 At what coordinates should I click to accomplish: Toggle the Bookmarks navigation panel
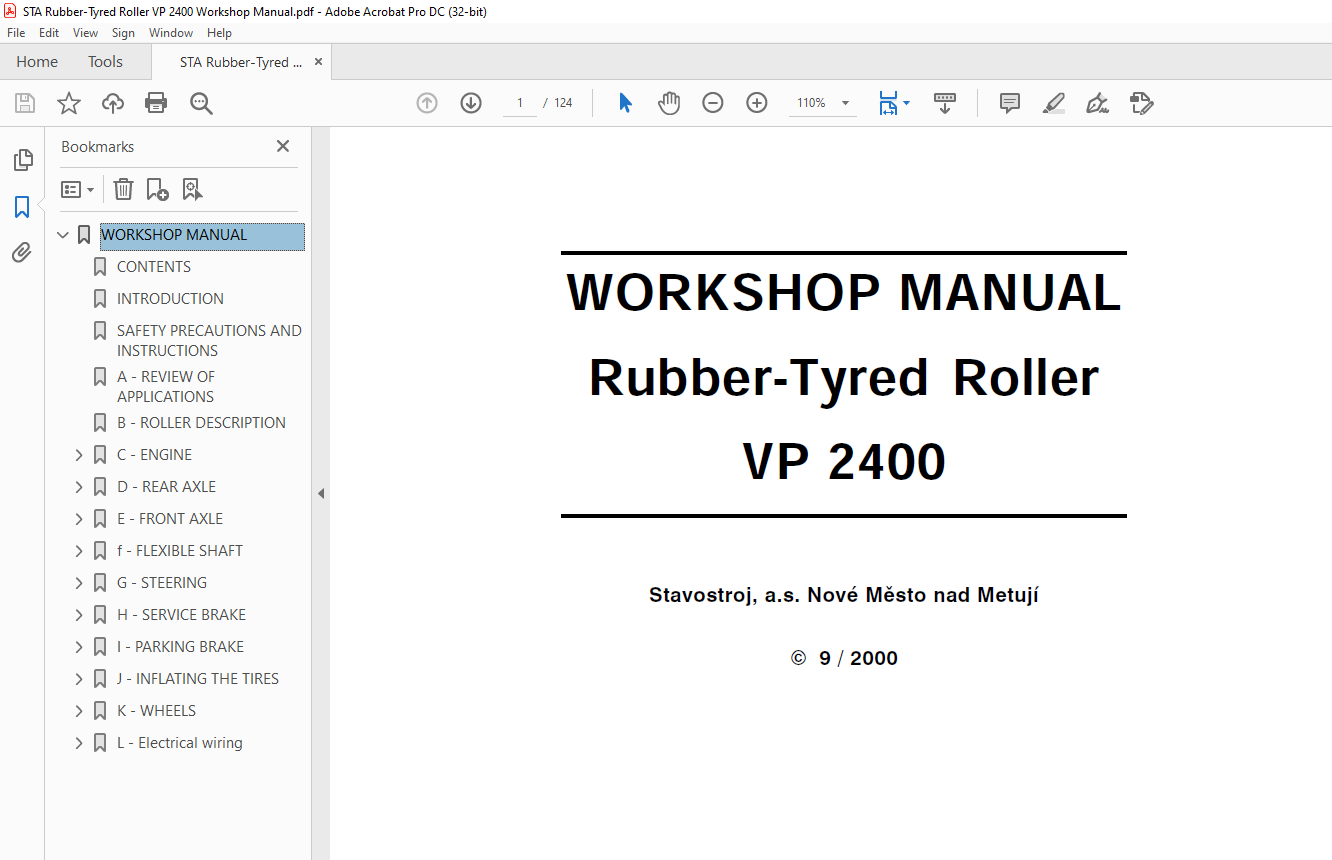(22, 207)
